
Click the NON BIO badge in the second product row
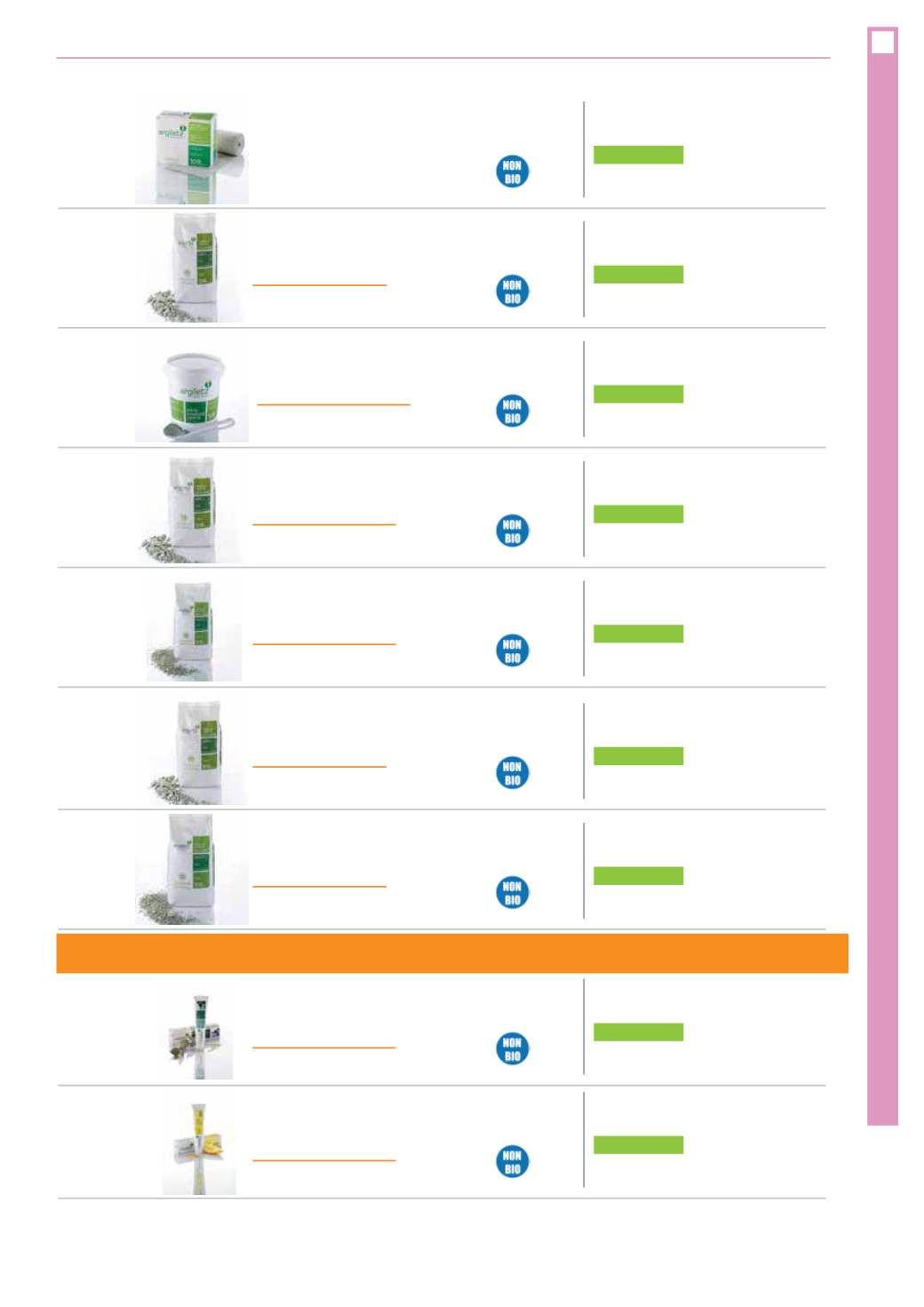[512, 291]
